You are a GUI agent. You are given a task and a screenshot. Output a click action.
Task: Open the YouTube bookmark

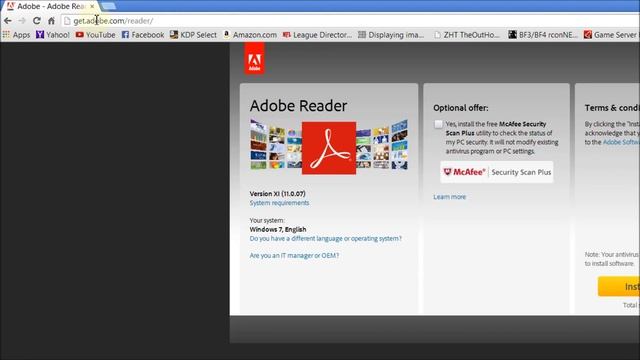pos(96,35)
